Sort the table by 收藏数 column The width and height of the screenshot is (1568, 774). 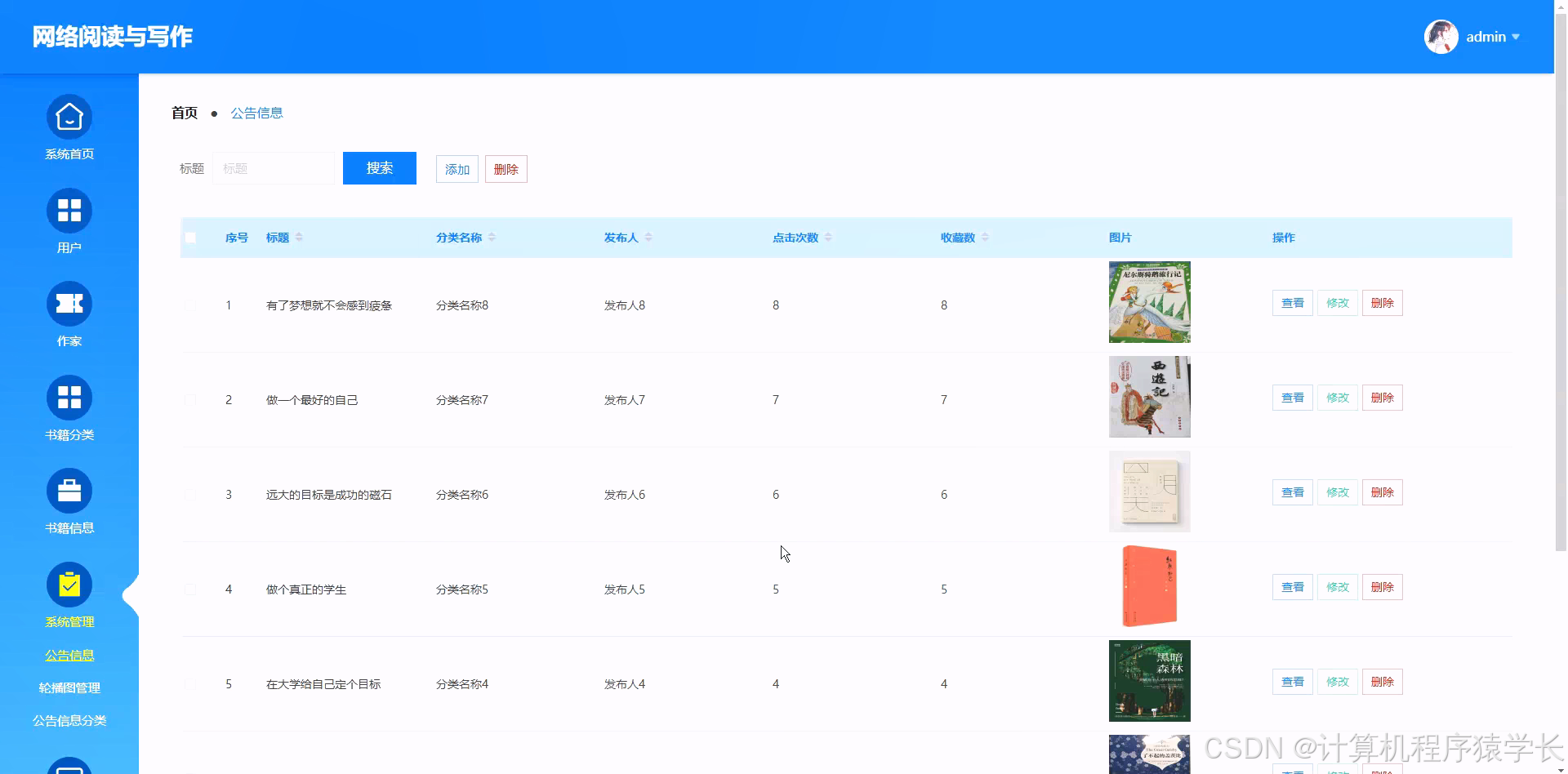point(985,238)
